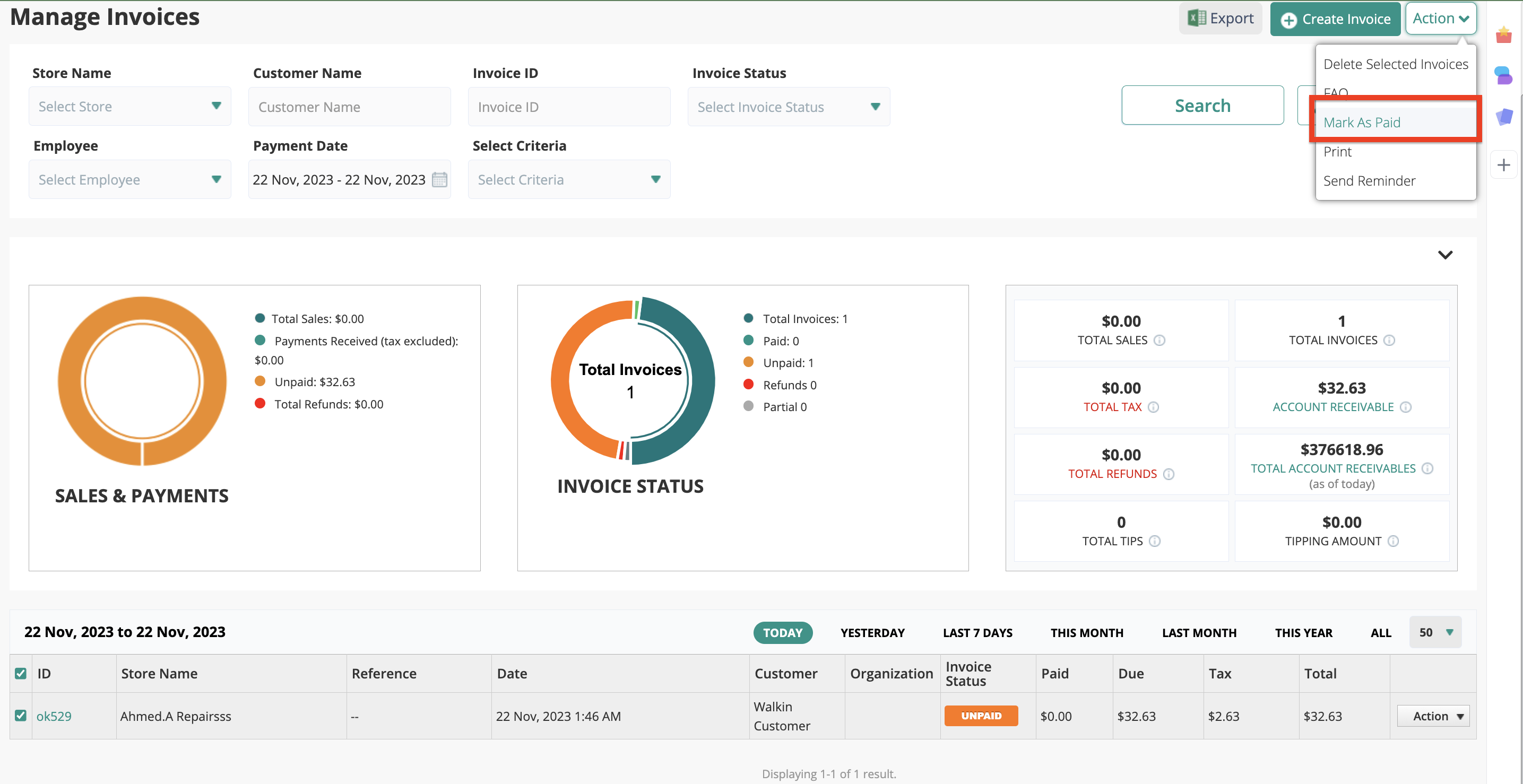Image resolution: width=1523 pixels, height=784 pixels.
Task: Click '$376618.96' total receivables value
Action: (x=1342, y=450)
